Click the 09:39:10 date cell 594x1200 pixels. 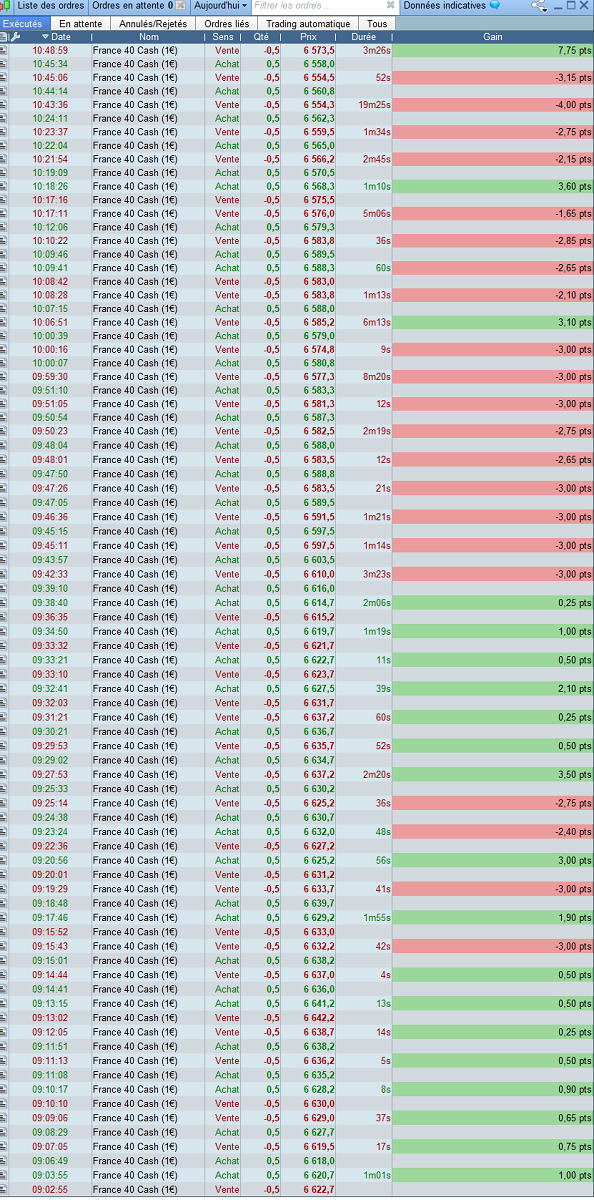coord(50,588)
